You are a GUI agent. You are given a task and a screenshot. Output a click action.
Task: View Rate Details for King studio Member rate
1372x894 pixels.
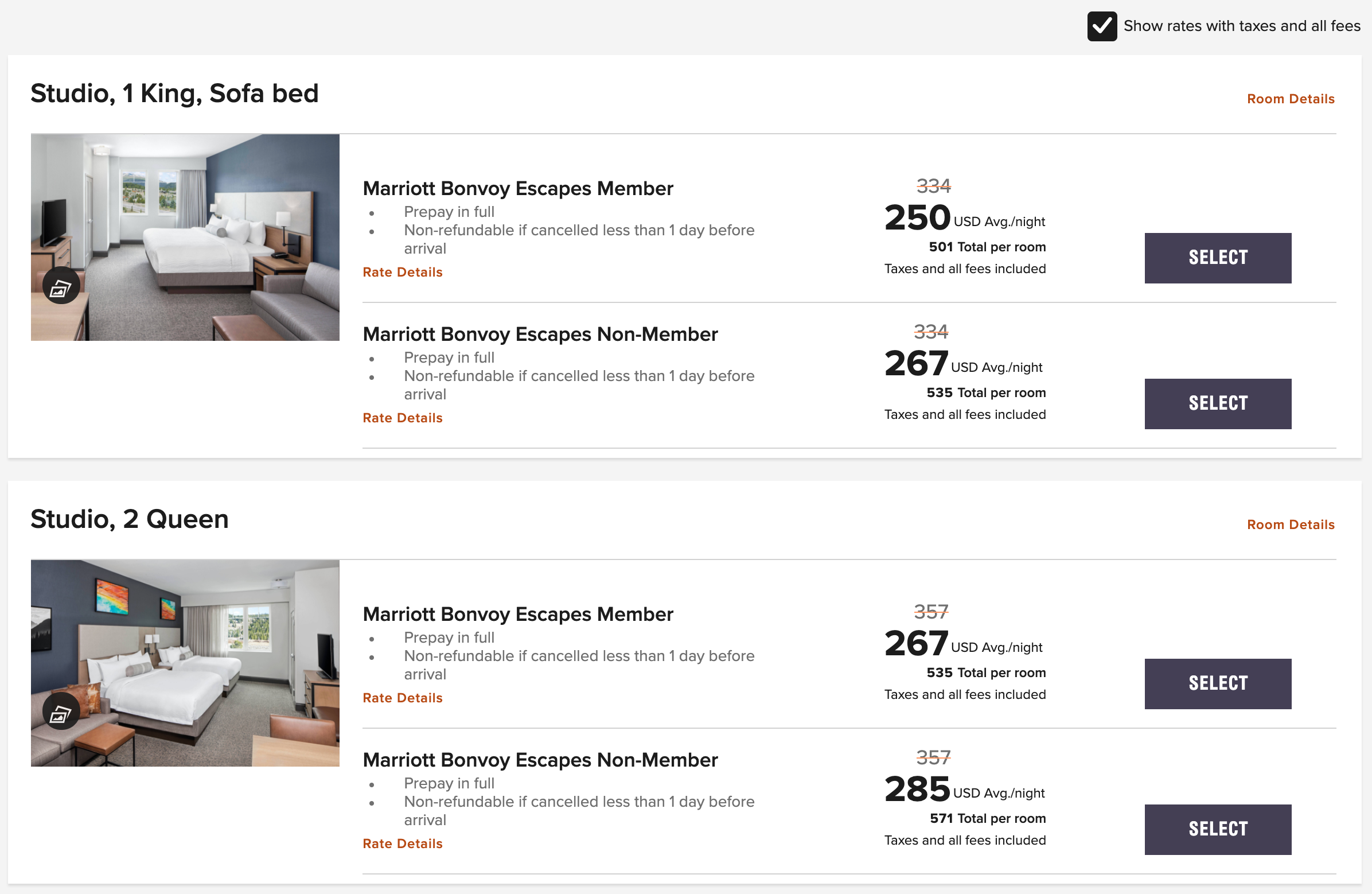pos(403,272)
